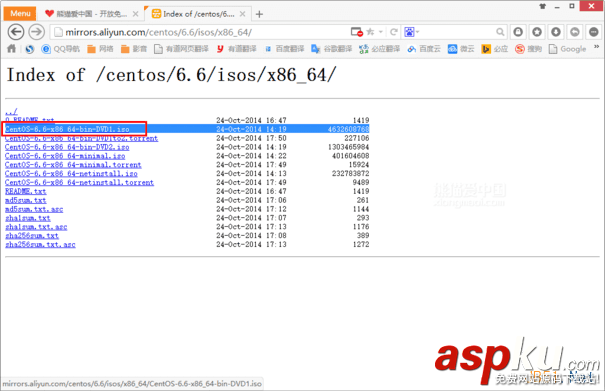Click the file size 401604608
This screenshot has height=391, width=605.
pos(350,156)
